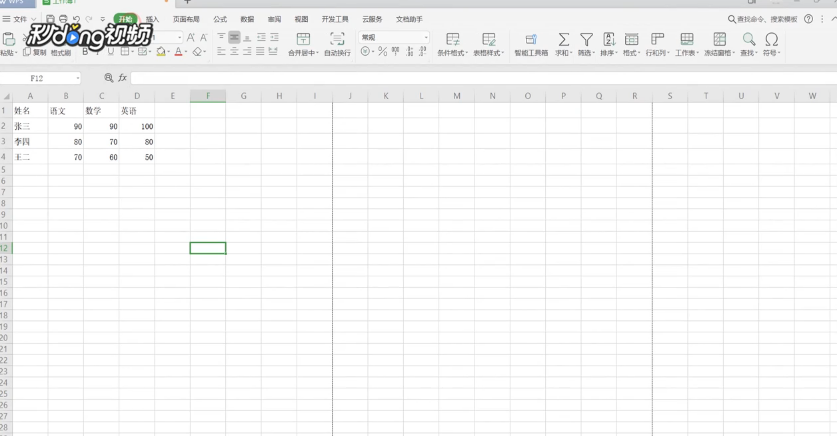Click the increase indent icon

coord(274,37)
